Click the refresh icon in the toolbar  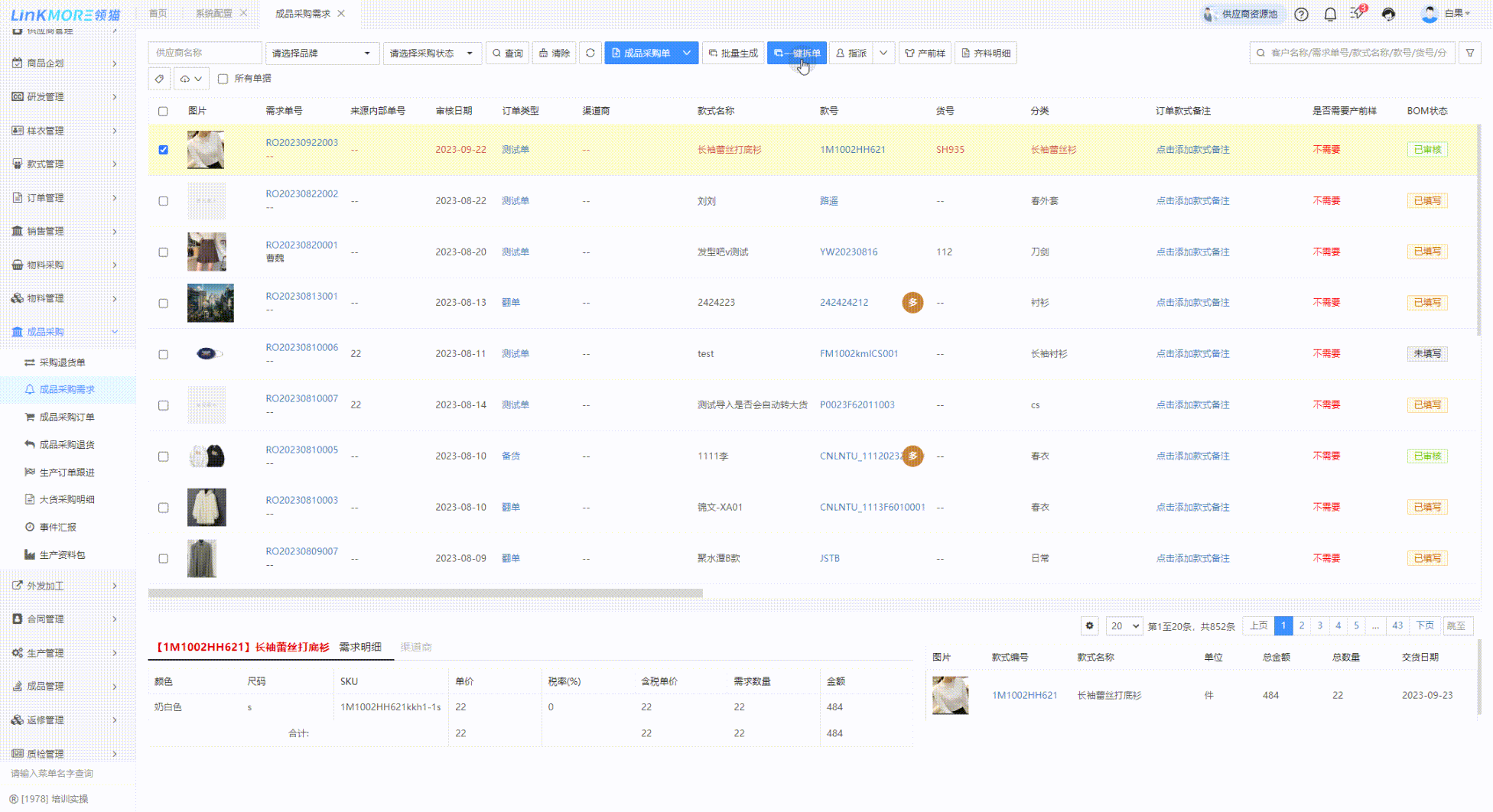click(590, 54)
